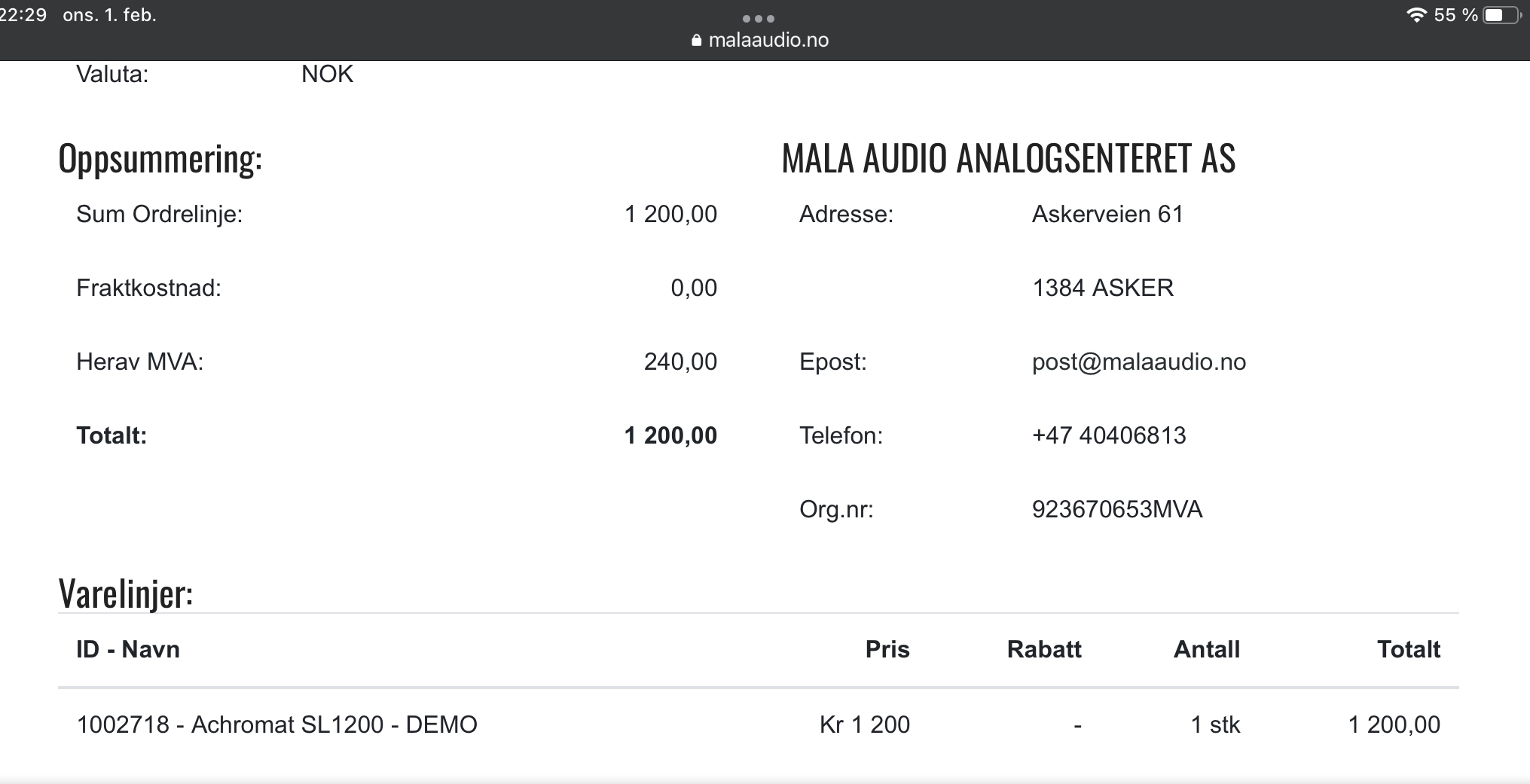Tap the Totalt column header in Varelinjer

[x=1408, y=650]
